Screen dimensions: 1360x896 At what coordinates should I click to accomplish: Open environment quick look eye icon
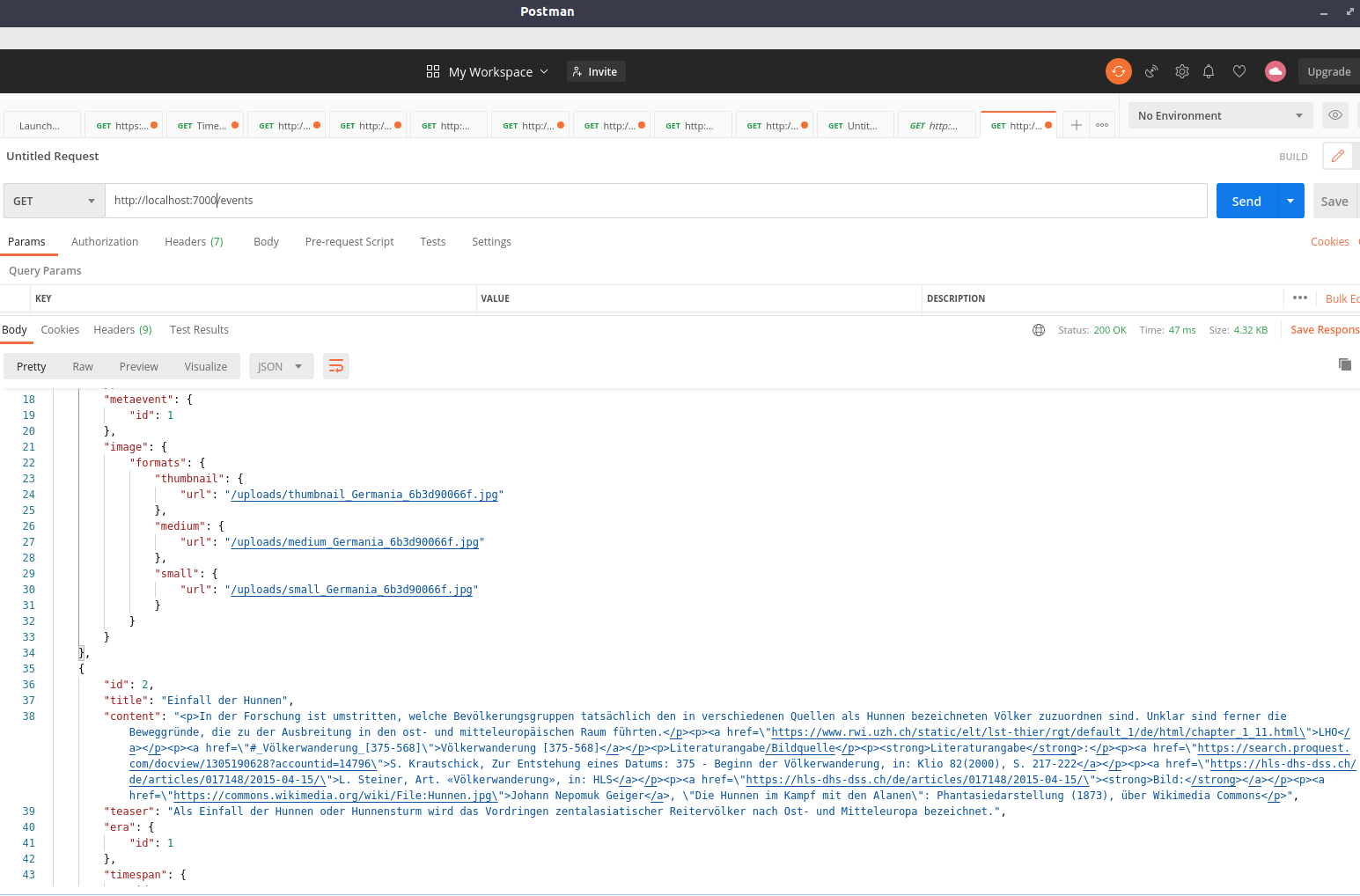[x=1335, y=115]
